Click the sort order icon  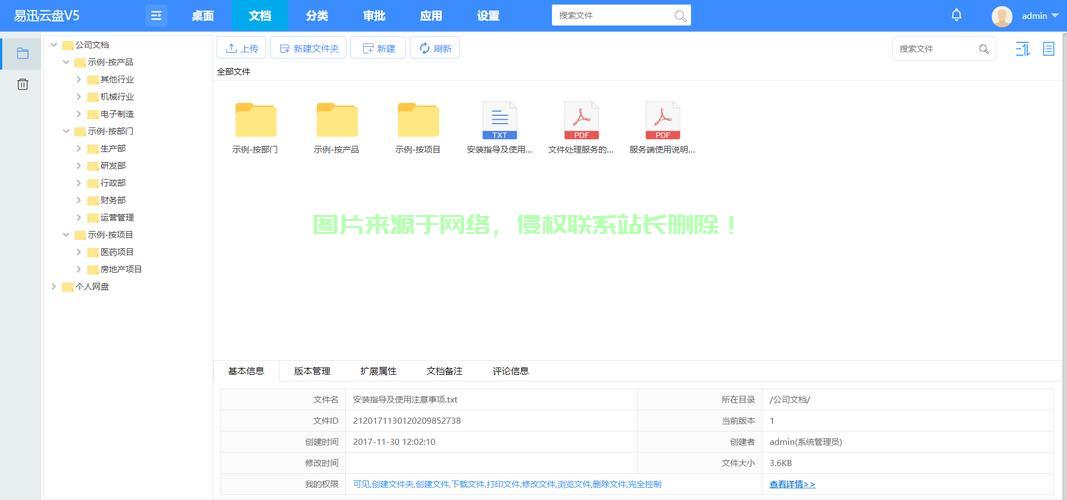point(1022,49)
